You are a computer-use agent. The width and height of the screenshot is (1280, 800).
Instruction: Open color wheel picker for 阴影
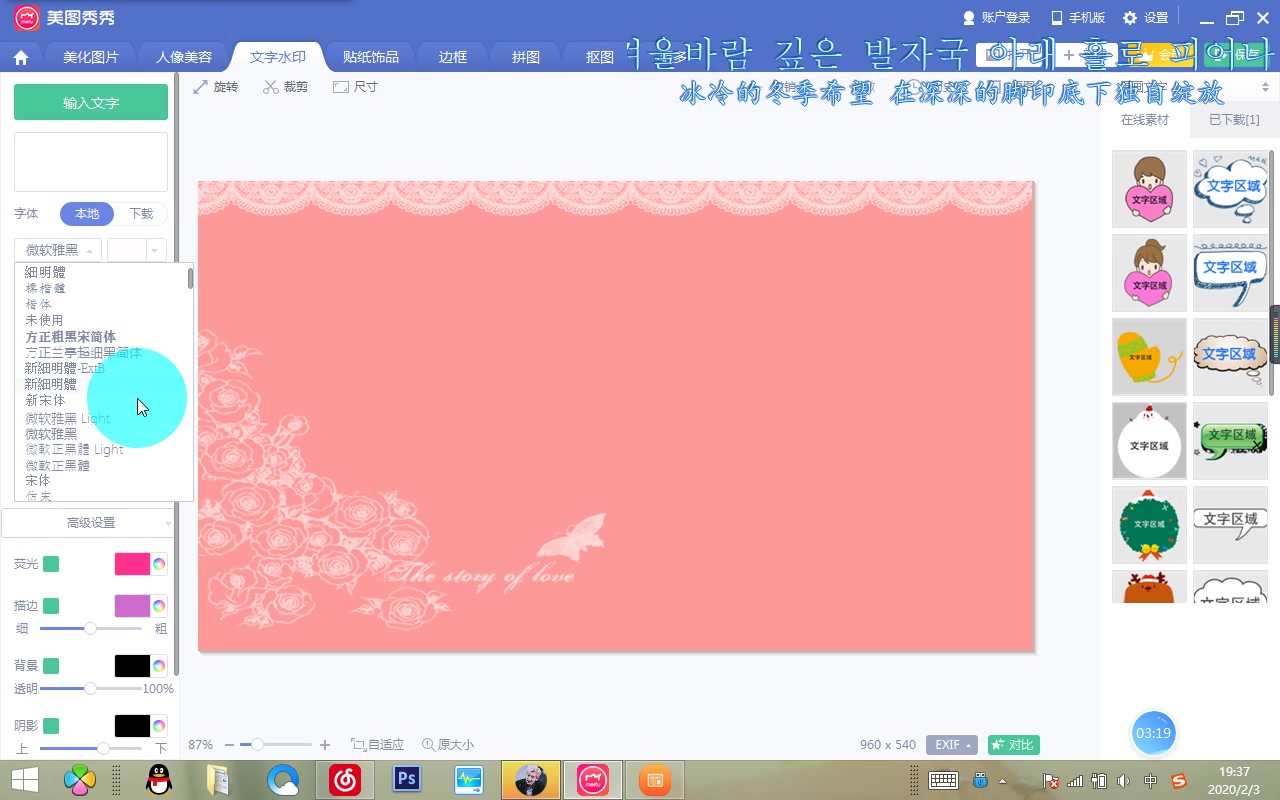(159, 726)
